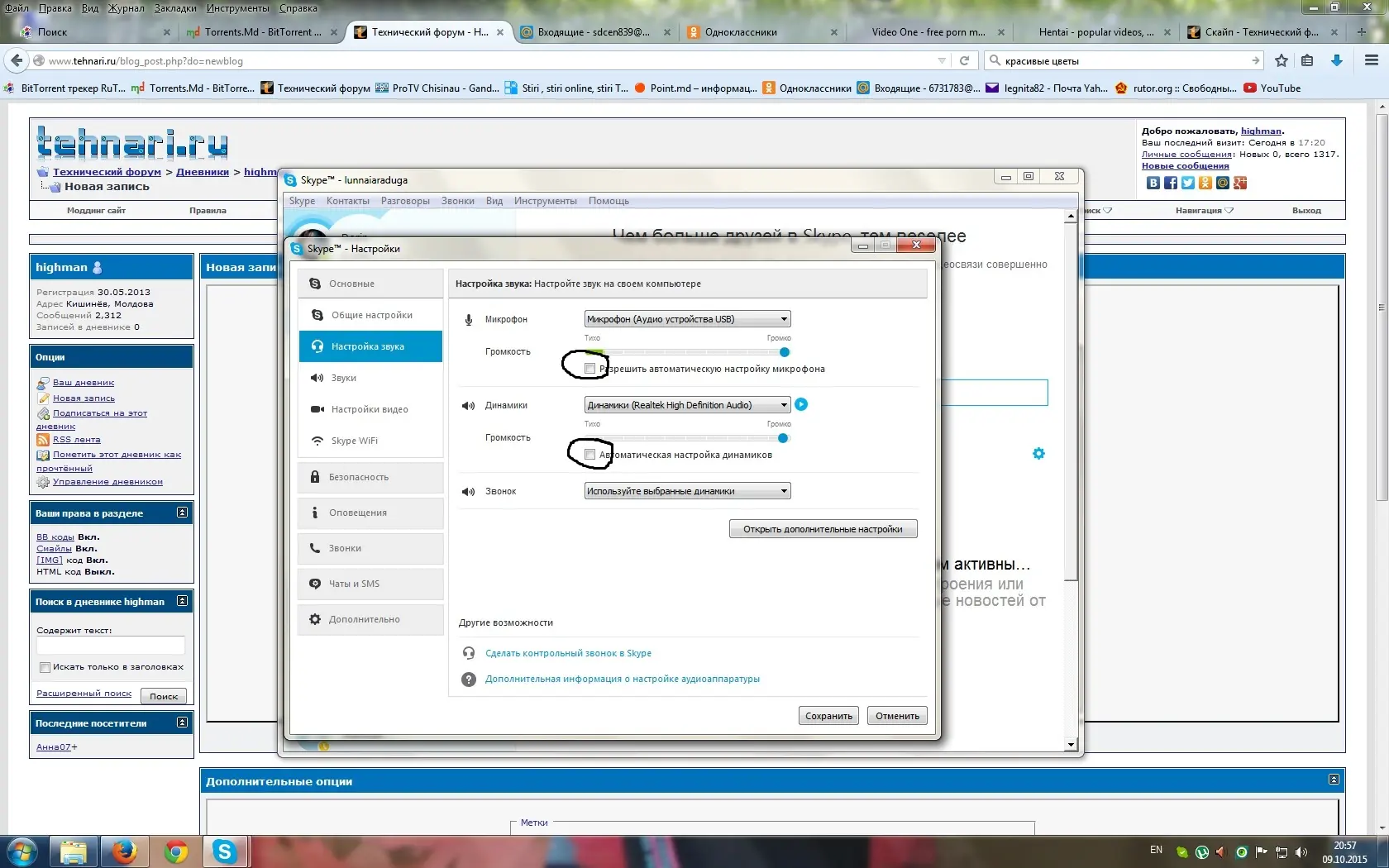Enable automatic microphone adjustment checkbox
Screen dimensions: 1389x868
click(x=589, y=369)
